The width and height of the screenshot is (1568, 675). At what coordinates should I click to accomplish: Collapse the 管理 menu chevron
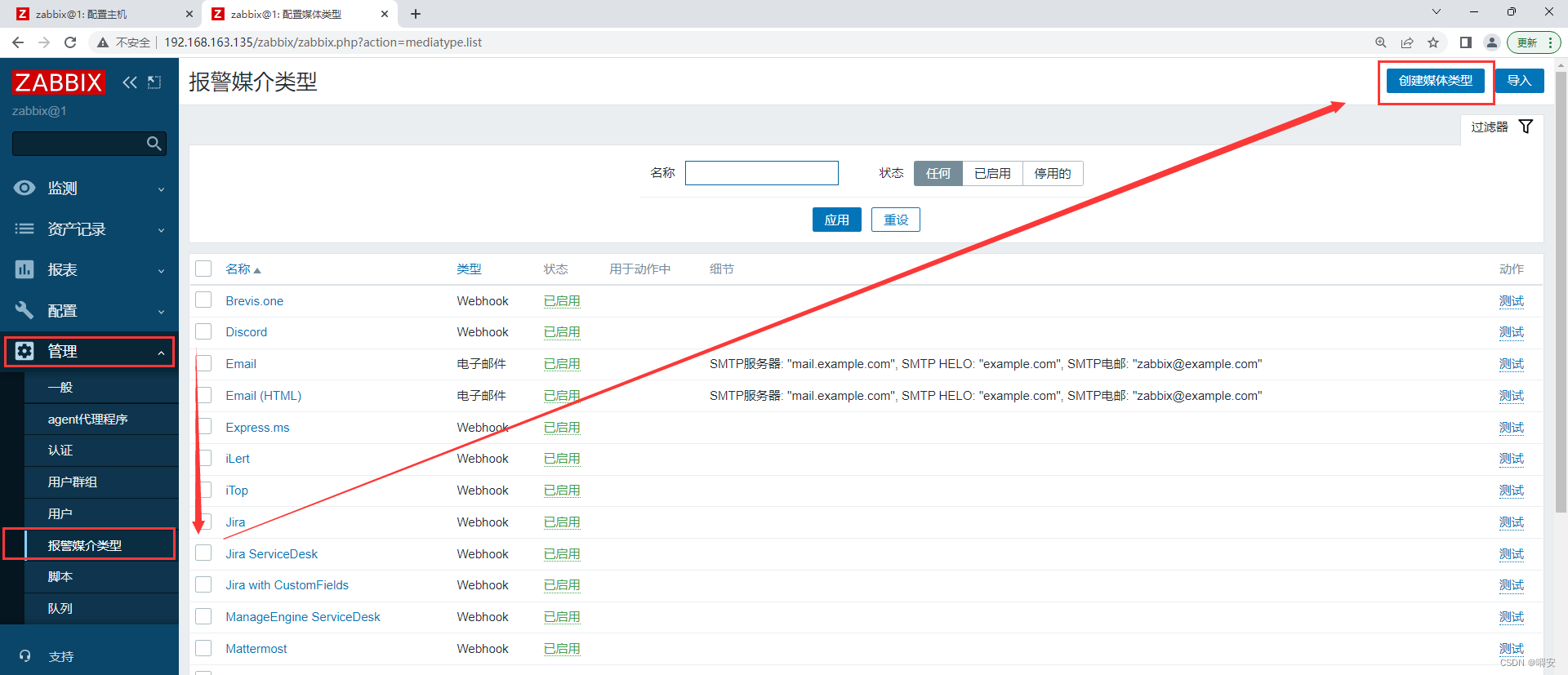tap(161, 353)
